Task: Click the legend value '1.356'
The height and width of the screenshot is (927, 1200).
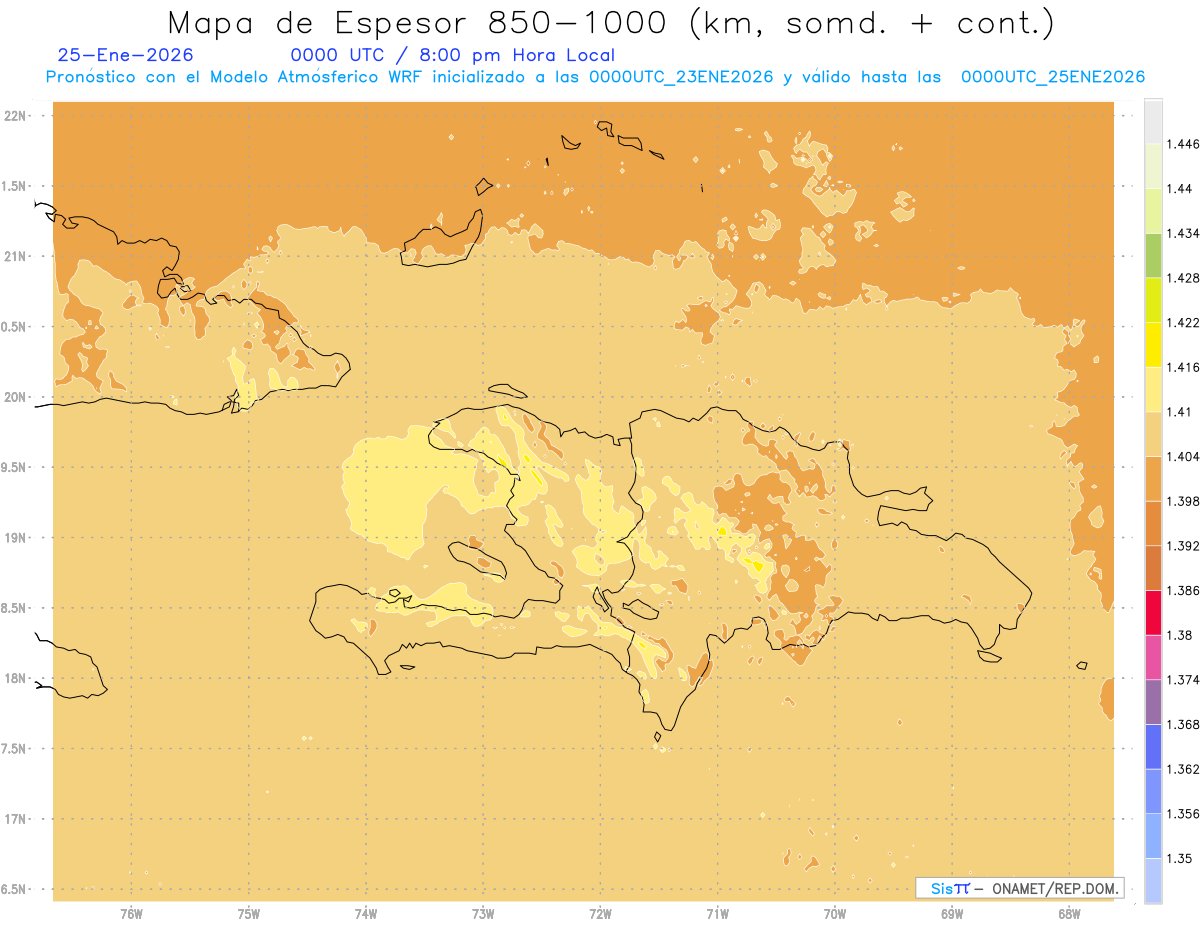Action: point(1183,813)
